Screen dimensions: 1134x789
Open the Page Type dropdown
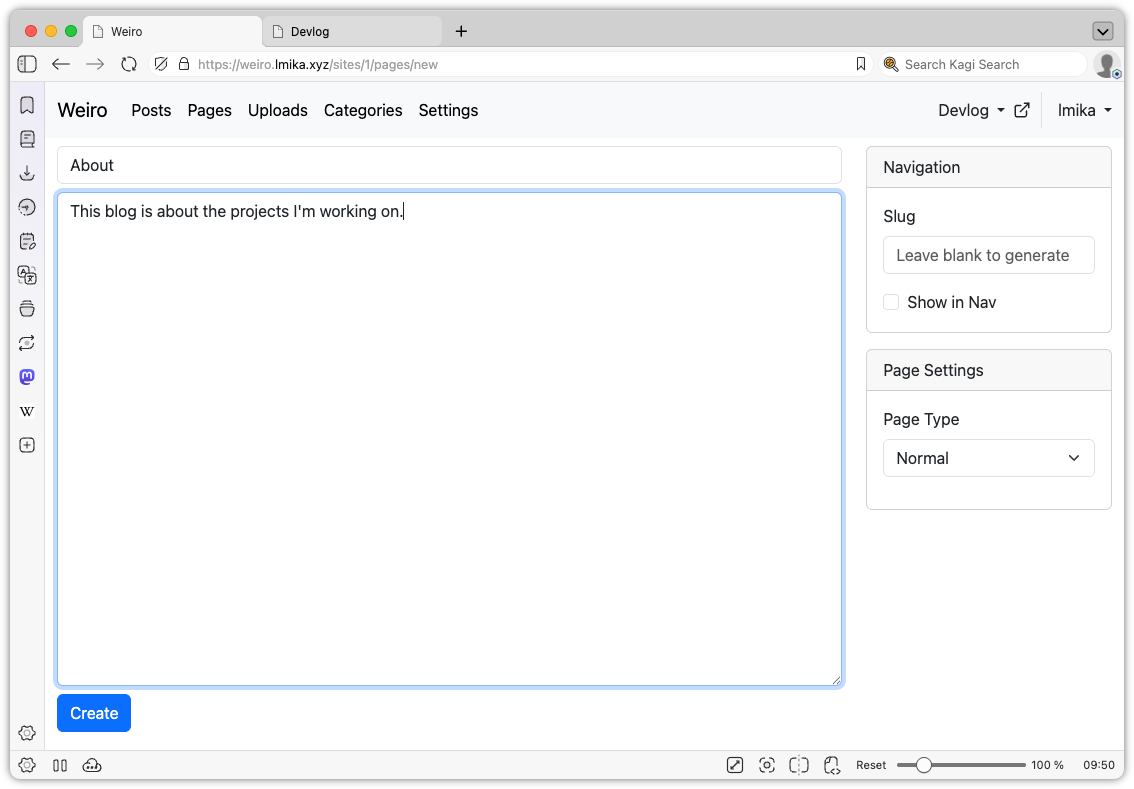point(988,458)
